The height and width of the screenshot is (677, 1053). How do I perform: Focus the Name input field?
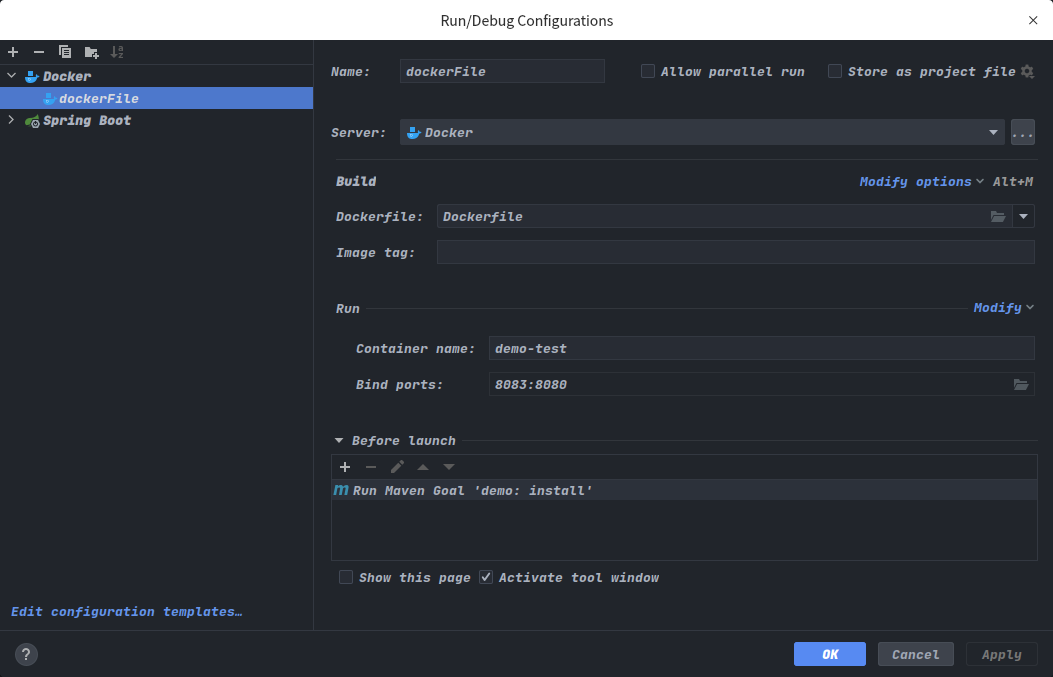click(x=502, y=71)
